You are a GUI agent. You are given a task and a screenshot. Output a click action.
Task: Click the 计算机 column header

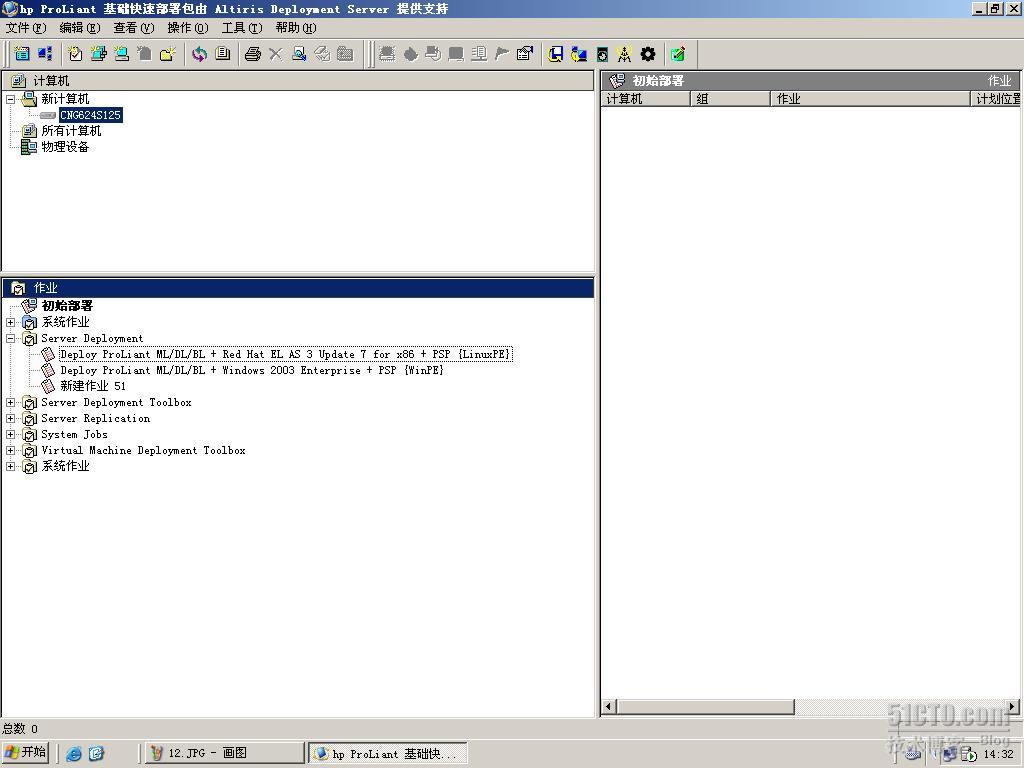(x=645, y=99)
